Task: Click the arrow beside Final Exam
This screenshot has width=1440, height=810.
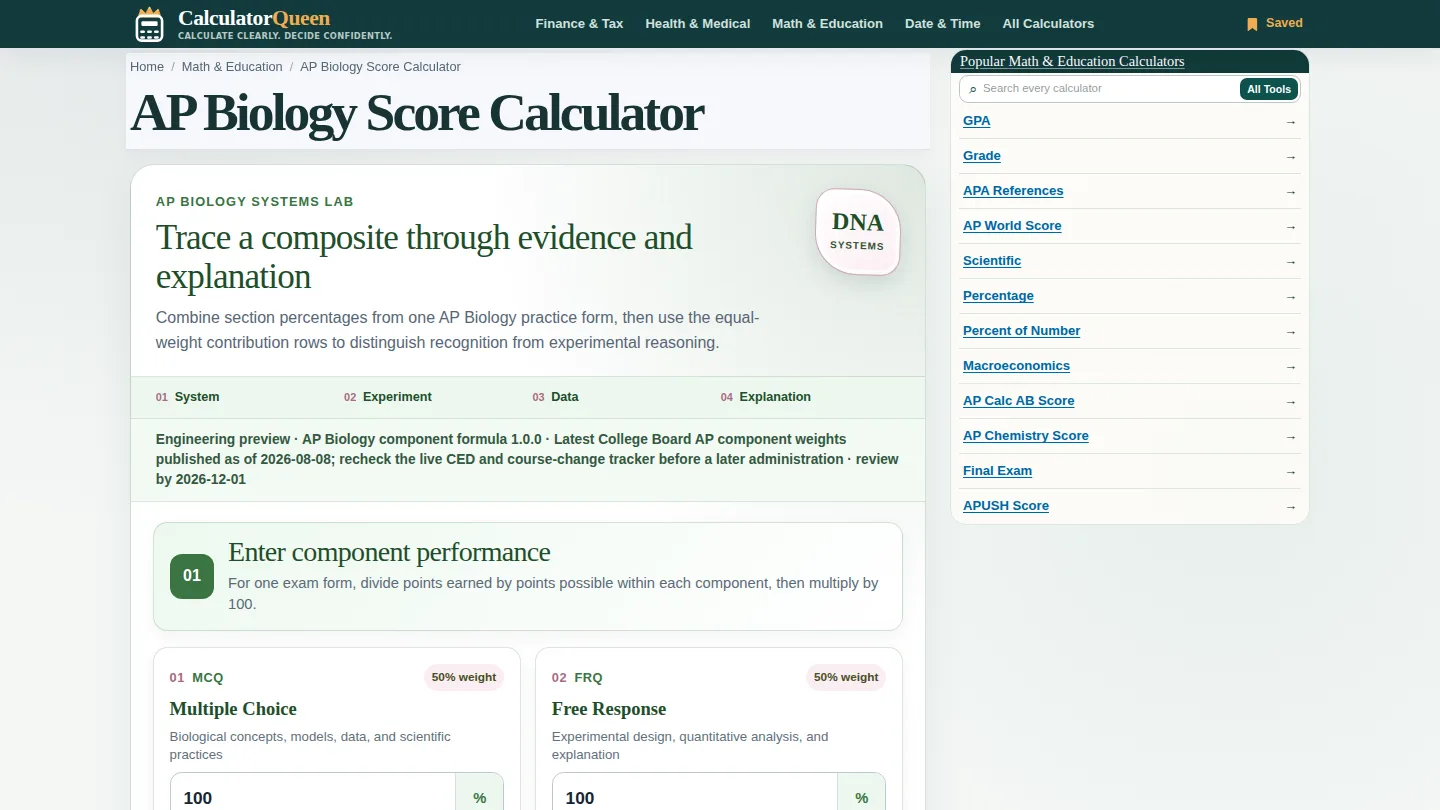Action: pos(1291,472)
